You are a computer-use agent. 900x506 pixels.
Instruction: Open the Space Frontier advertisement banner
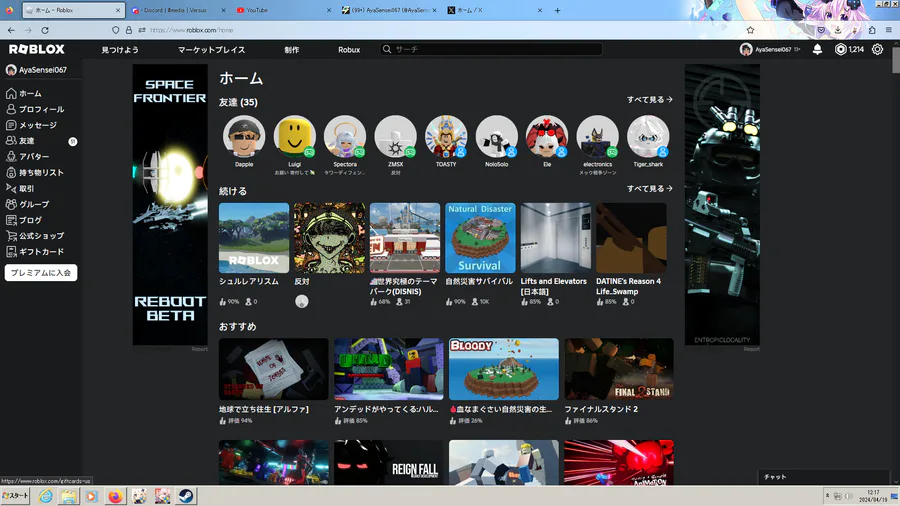[x=170, y=204]
